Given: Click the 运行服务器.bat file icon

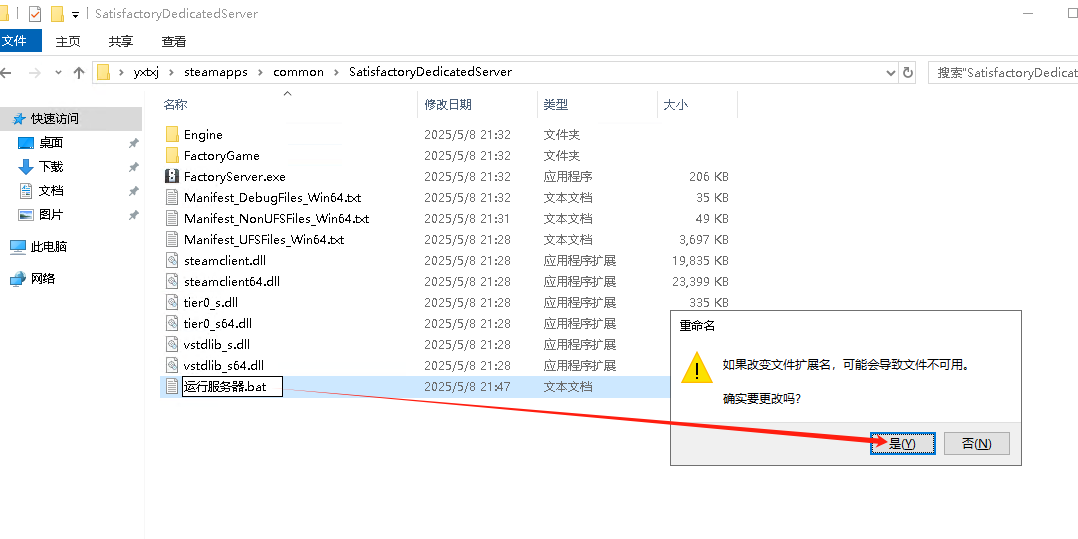Looking at the screenshot, I should tap(172, 386).
